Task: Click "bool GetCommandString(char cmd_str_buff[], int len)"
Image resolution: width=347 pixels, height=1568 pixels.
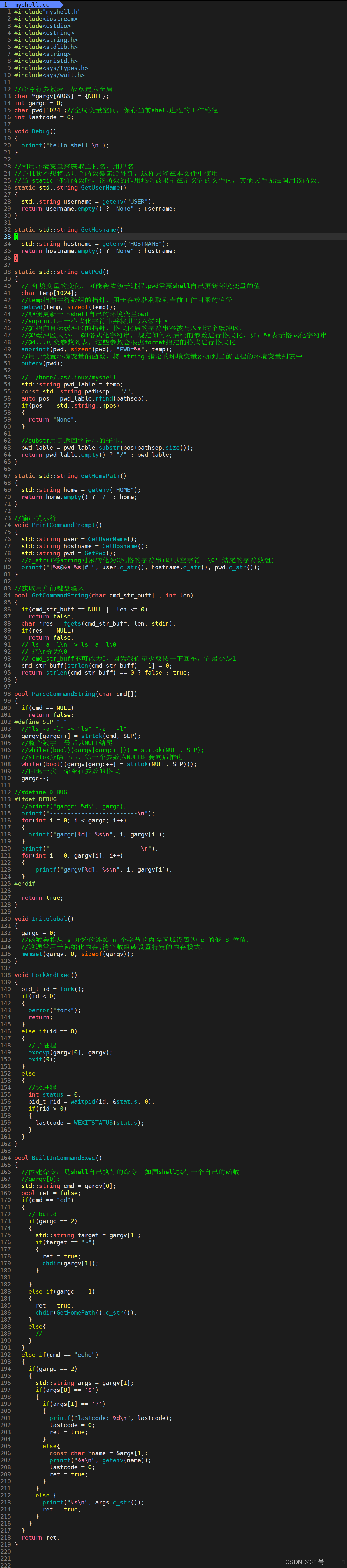Action: coord(104,595)
